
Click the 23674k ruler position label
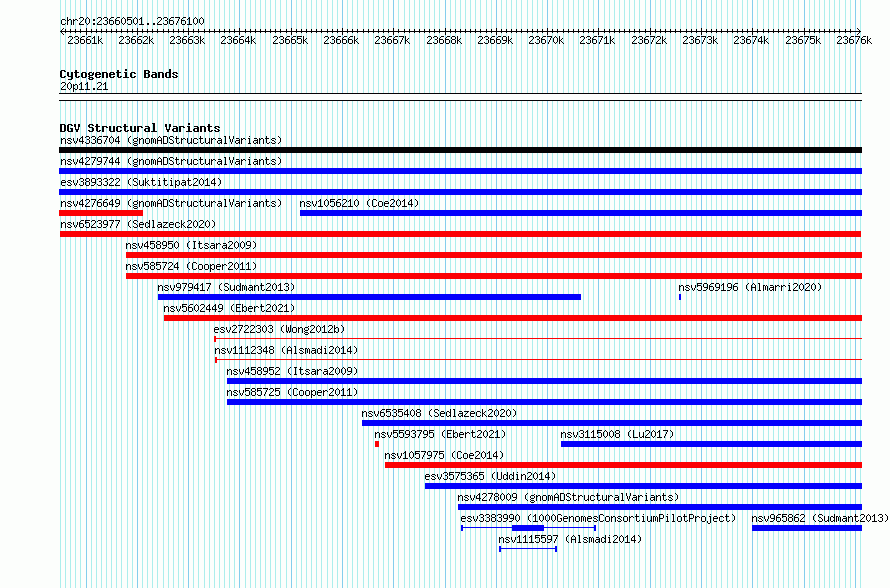751,40
